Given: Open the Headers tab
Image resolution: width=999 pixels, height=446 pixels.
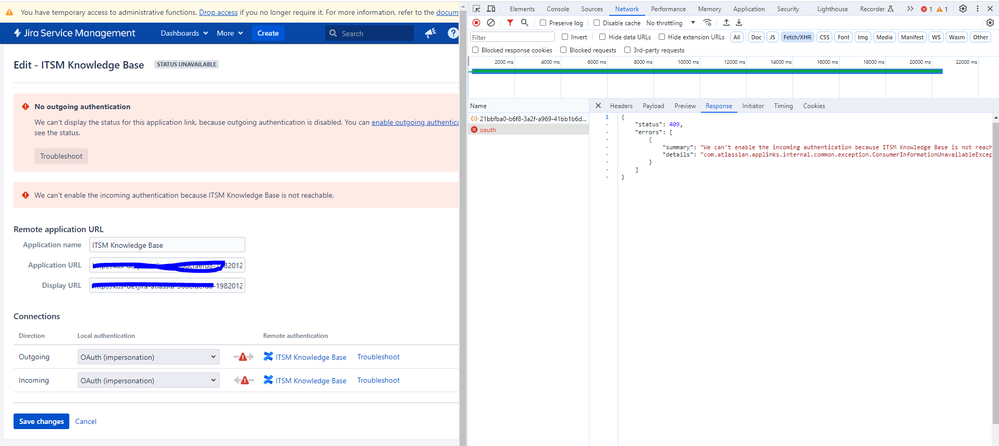Looking at the screenshot, I should (x=621, y=106).
